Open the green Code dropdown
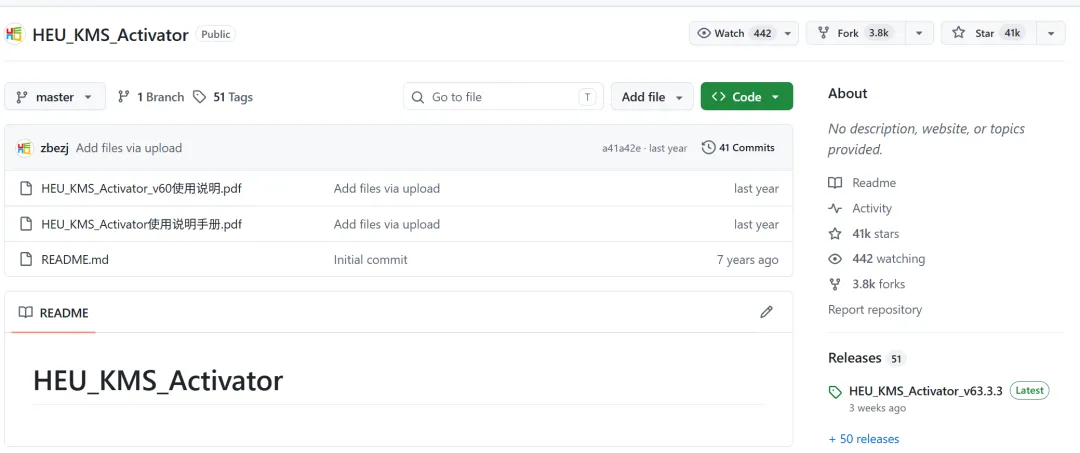This screenshot has width=1080, height=453. point(746,97)
